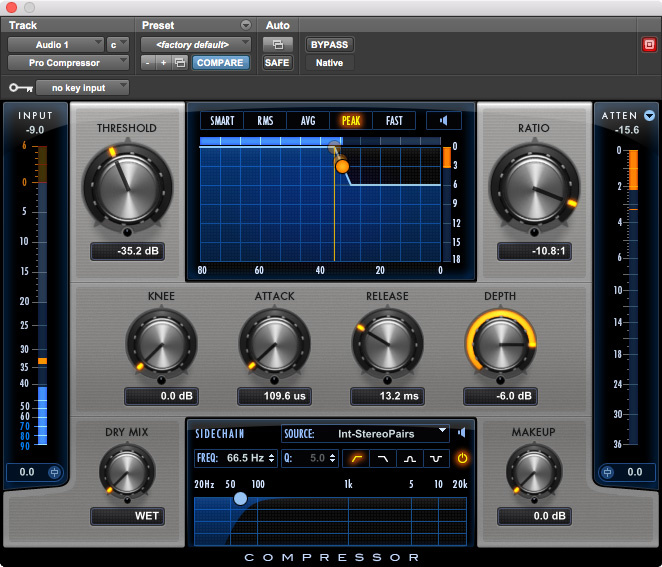The width and height of the screenshot is (662, 567).
Task: Click the preset copy settings icon
Action: coord(180,63)
